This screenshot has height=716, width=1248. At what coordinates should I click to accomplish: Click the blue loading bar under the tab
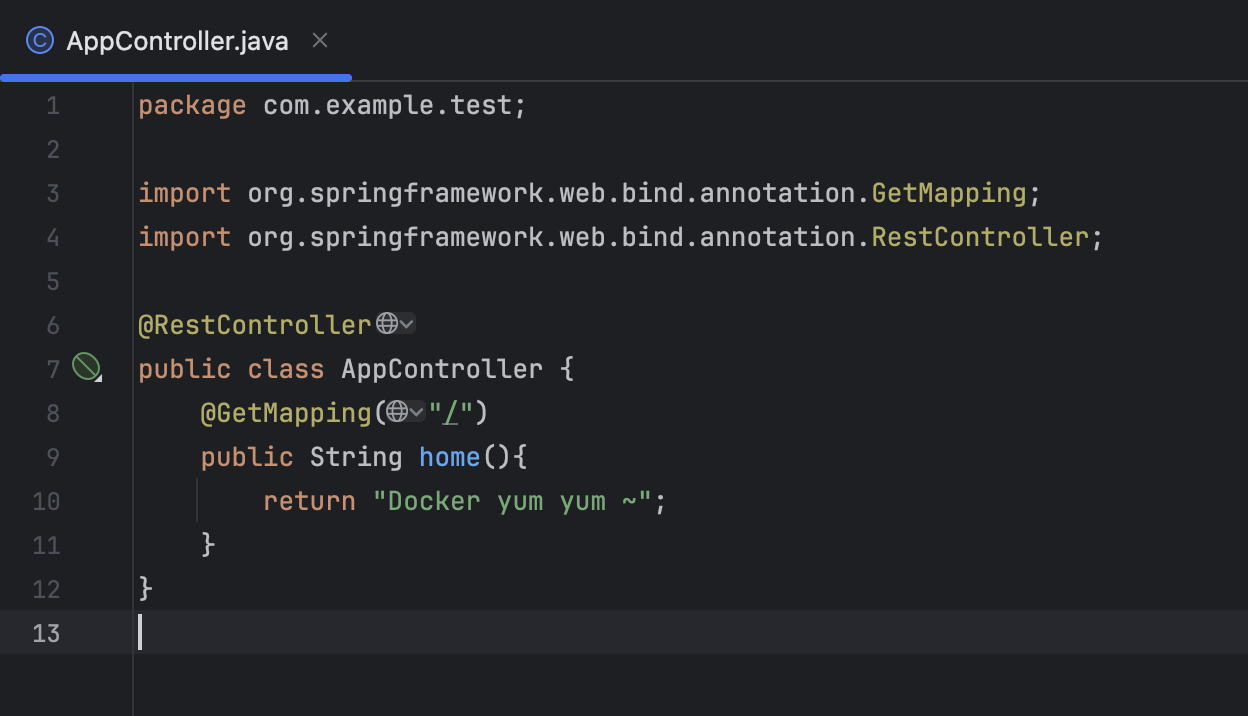pos(175,76)
